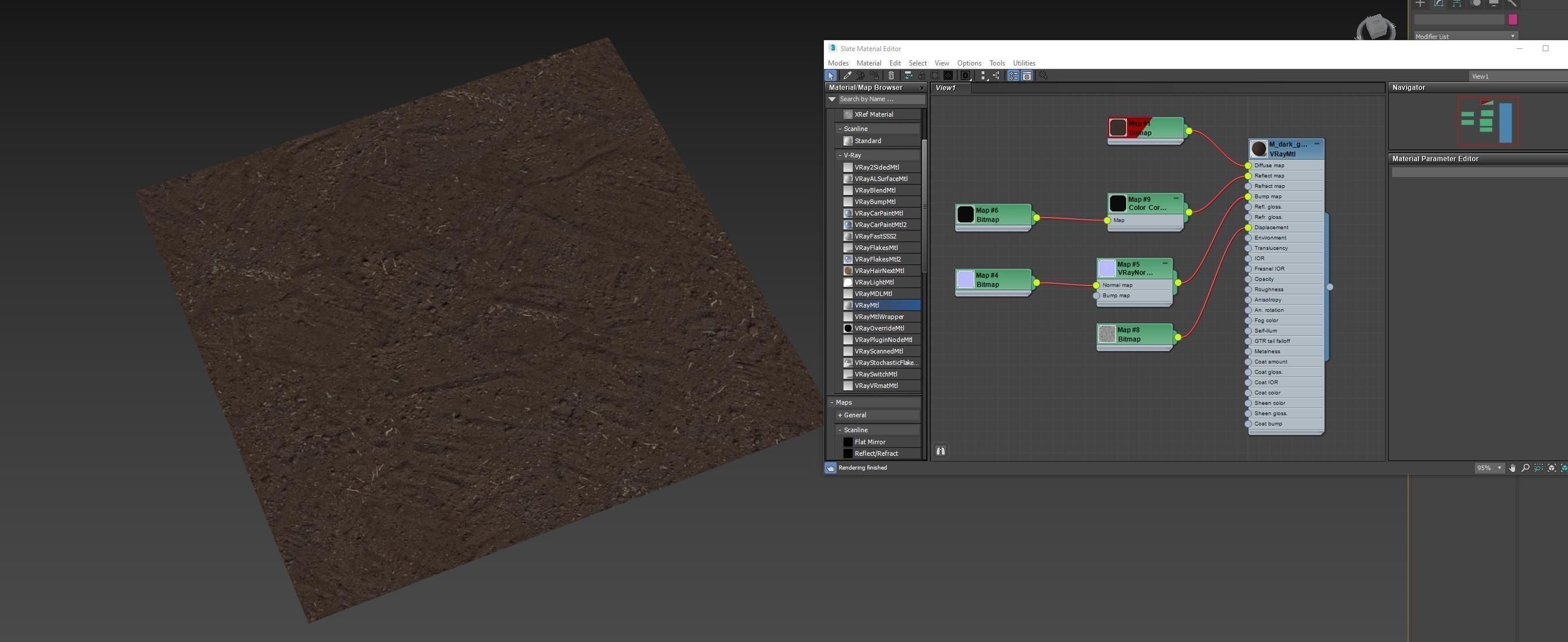Collapse Map #5 VRayNormalMap node
Viewport: 1568px width, 642px height.
pos(1165,263)
